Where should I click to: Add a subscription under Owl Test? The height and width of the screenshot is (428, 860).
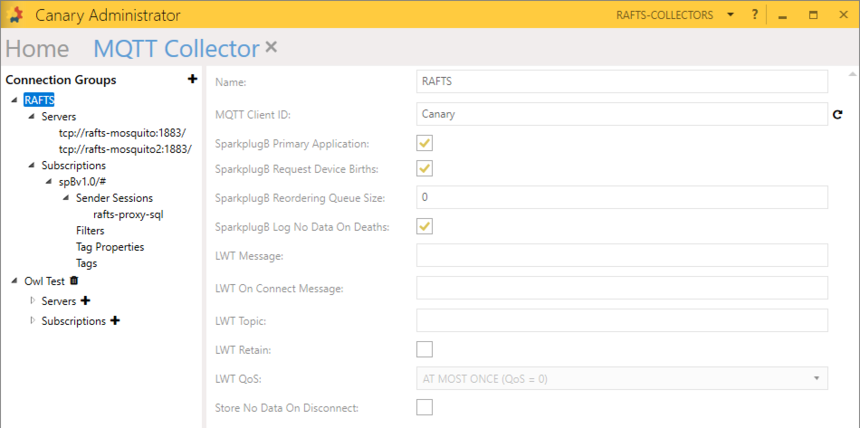115,321
